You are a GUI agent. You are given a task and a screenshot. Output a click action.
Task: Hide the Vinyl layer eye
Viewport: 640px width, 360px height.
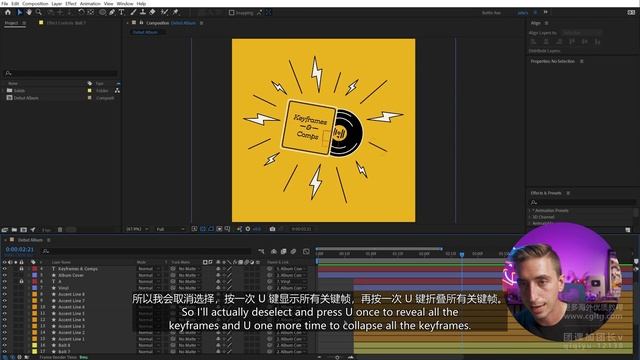point(4,288)
